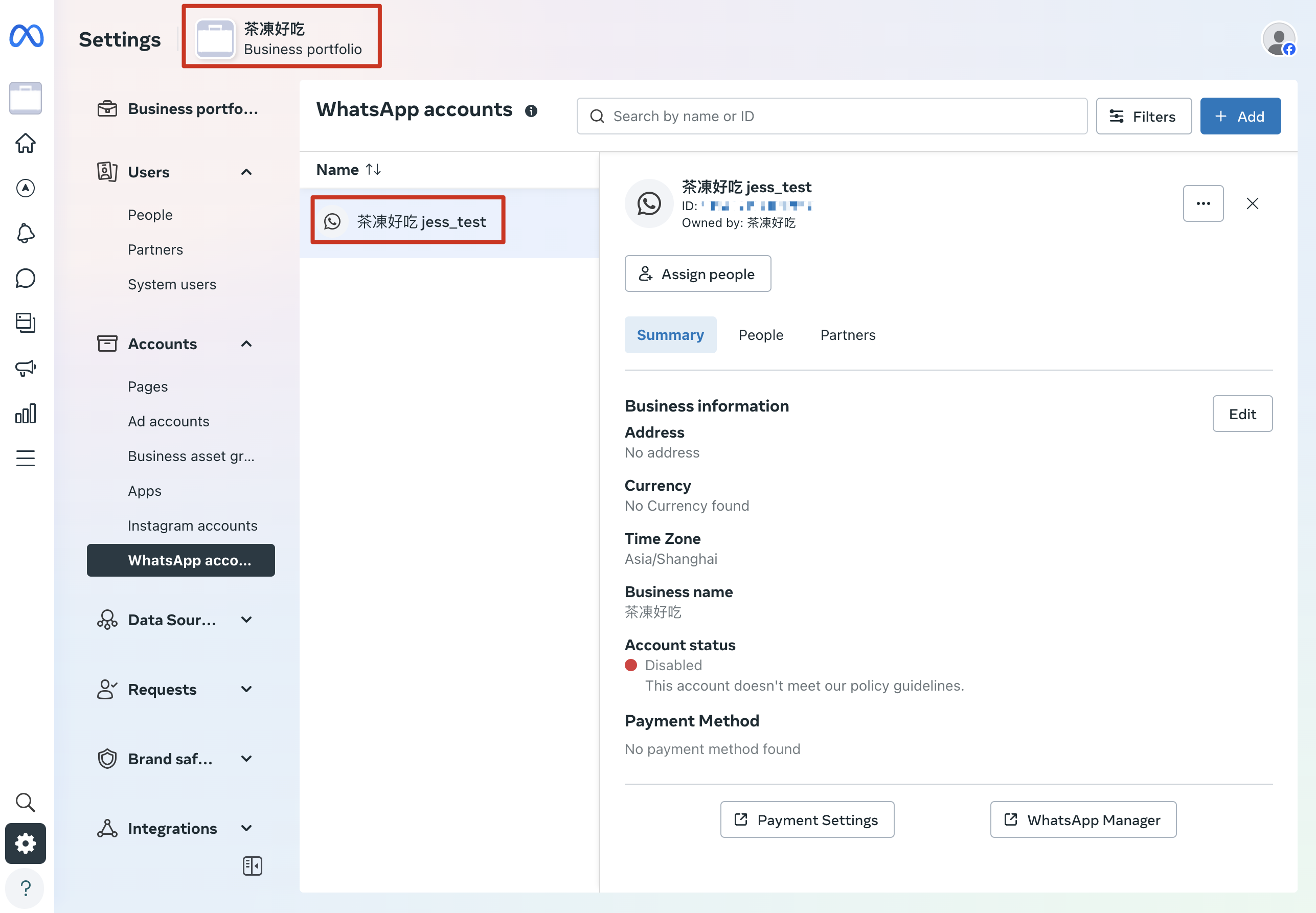Screen dimensions: 1316x913
Task: Close the account detail panel
Action: click(x=1252, y=203)
